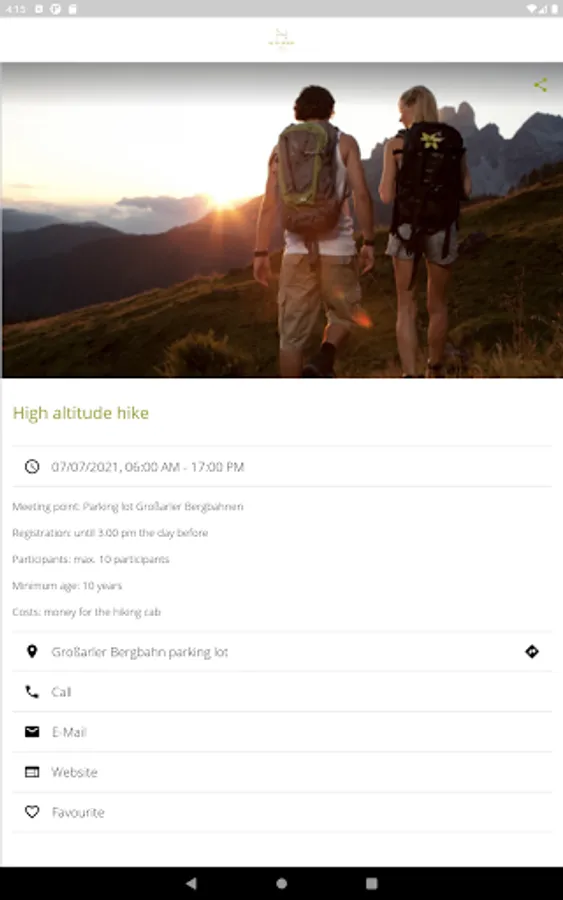Open recent apps with square button
Viewport: 563px width, 900px height.
[372, 883]
